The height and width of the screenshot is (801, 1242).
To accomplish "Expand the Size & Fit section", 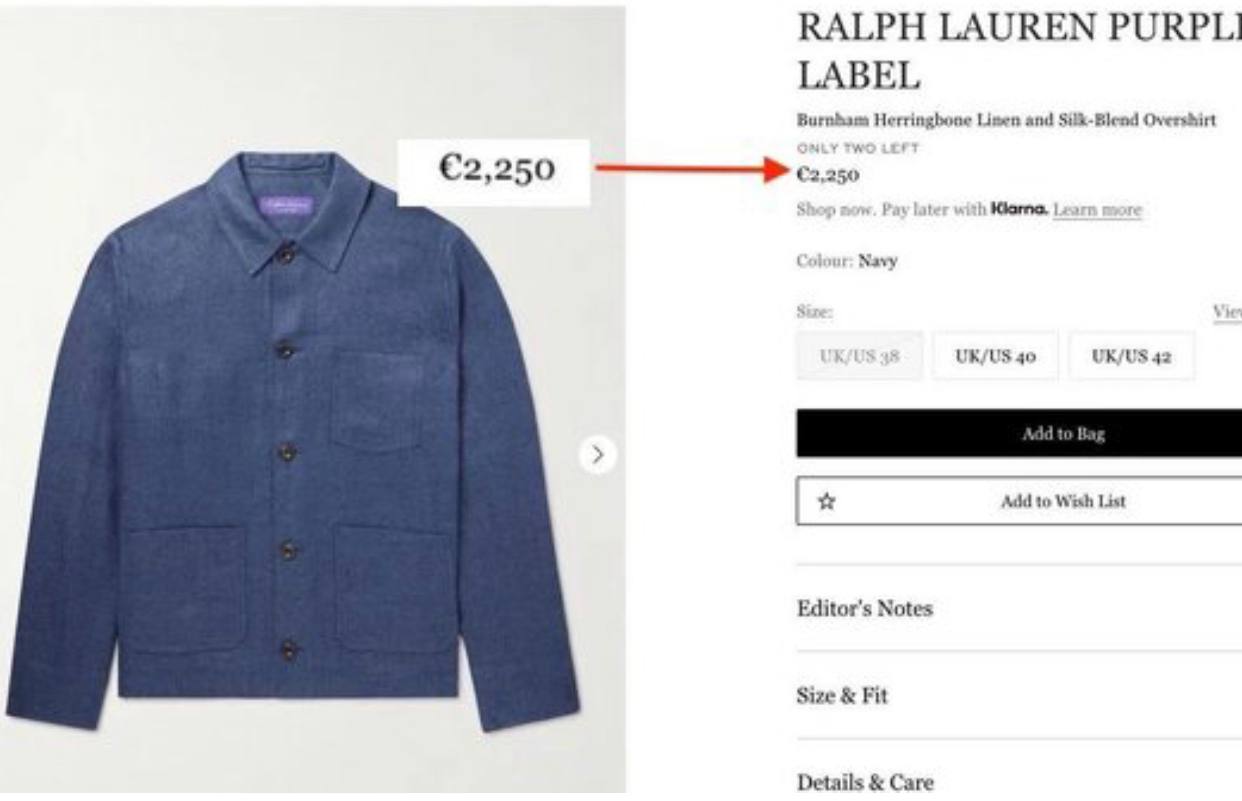I will tap(842, 695).
